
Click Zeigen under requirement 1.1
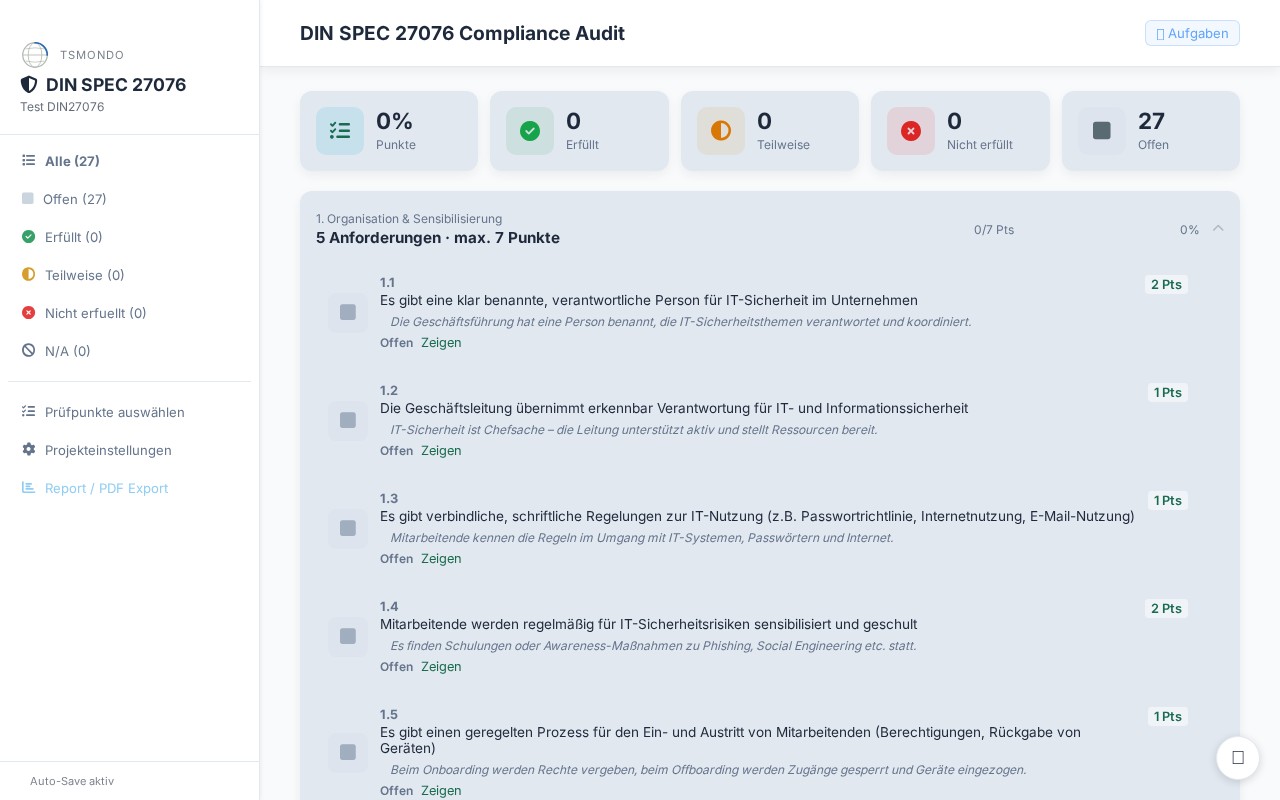441,343
